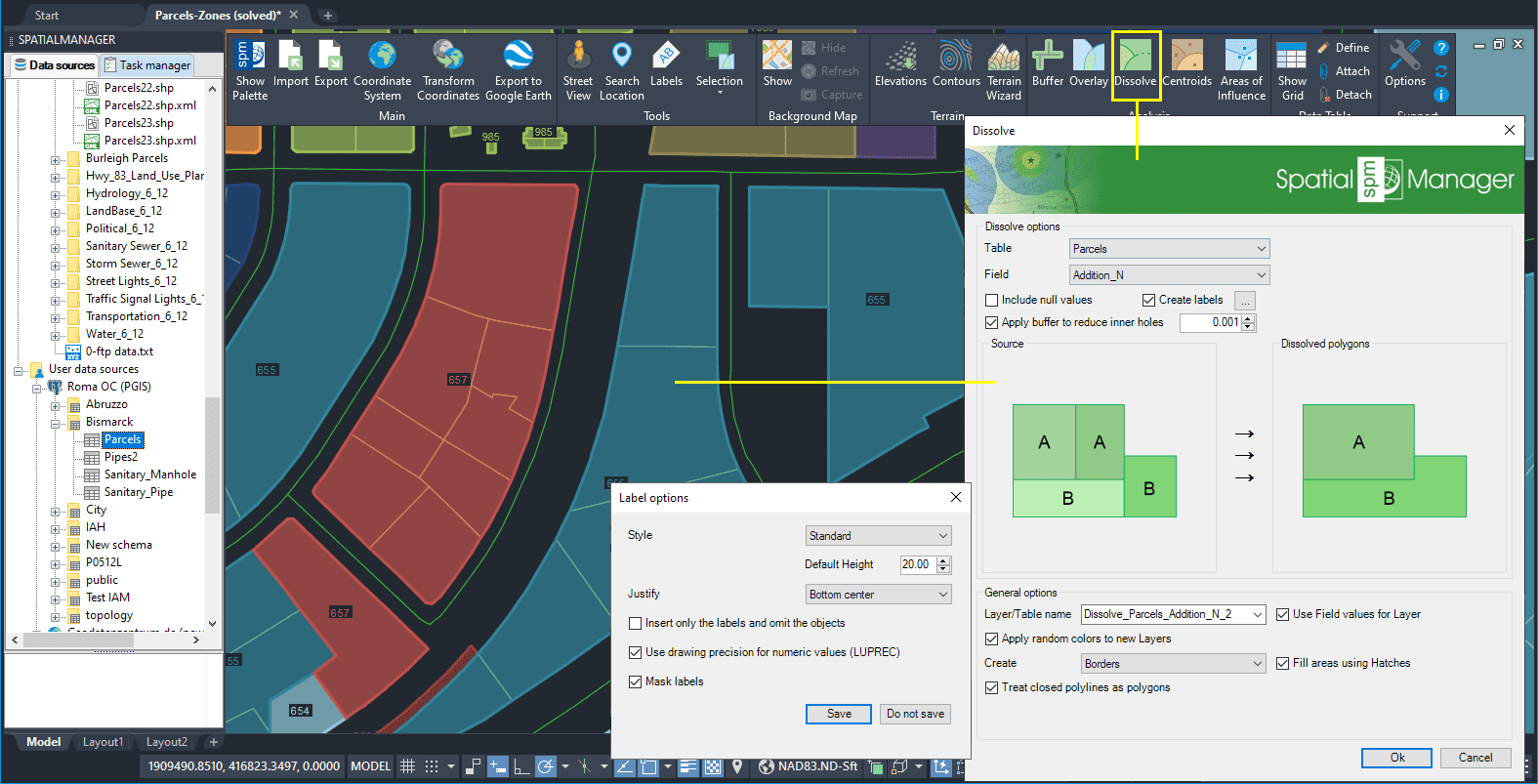Viewport: 1538px width, 784px height.
Task: Expand the City schema node
Action: [x=56, y=511]
